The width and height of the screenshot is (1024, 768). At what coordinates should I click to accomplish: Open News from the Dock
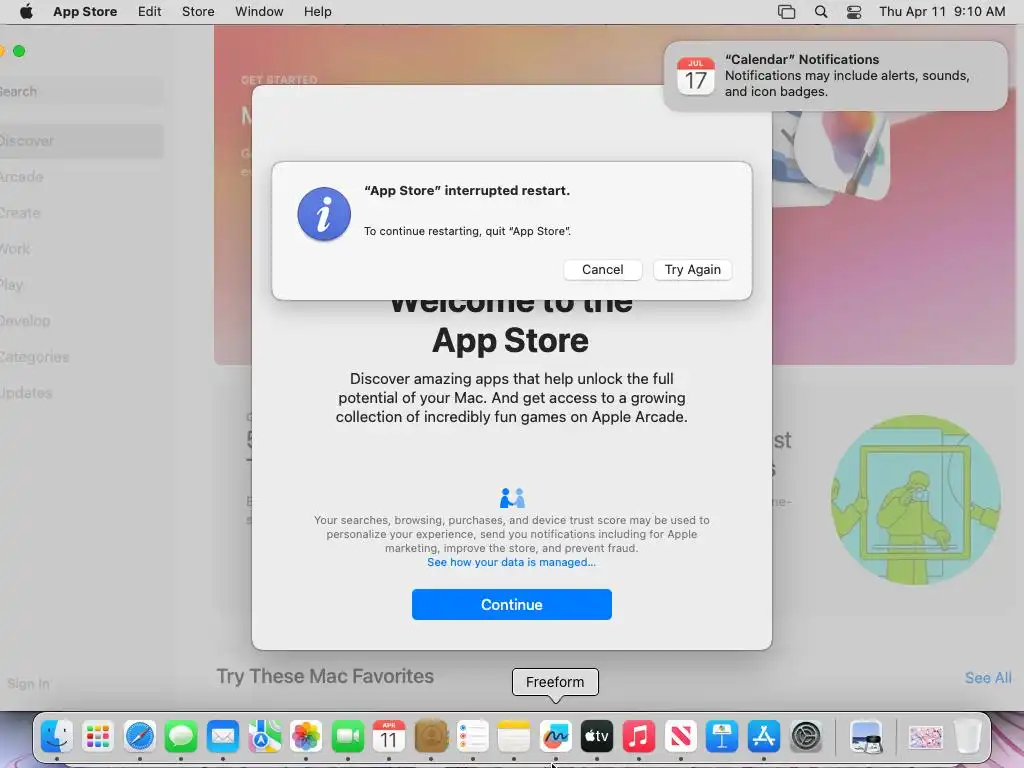pos(680,737)
